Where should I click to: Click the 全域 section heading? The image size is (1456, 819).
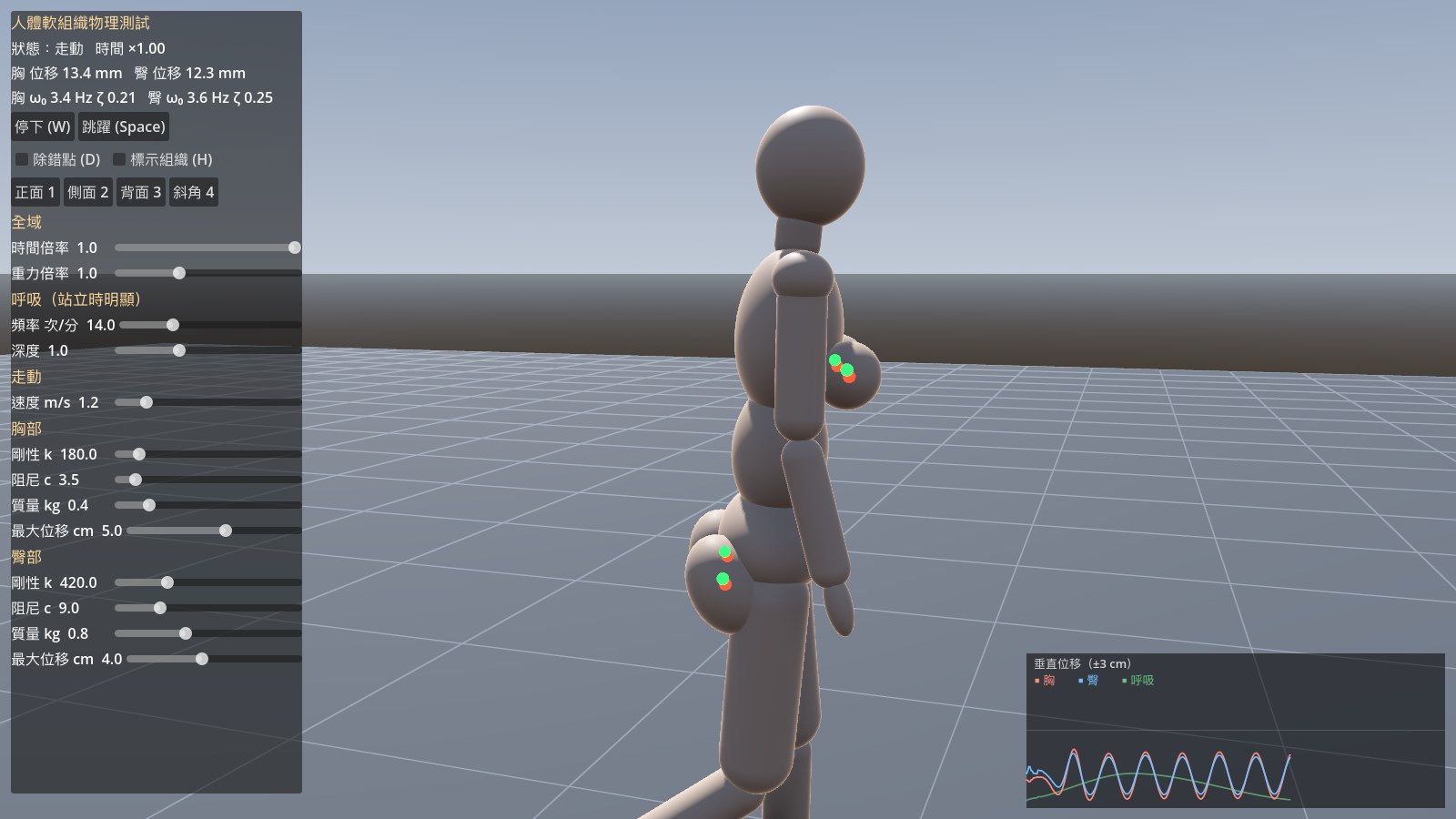(x=26, y=222)
